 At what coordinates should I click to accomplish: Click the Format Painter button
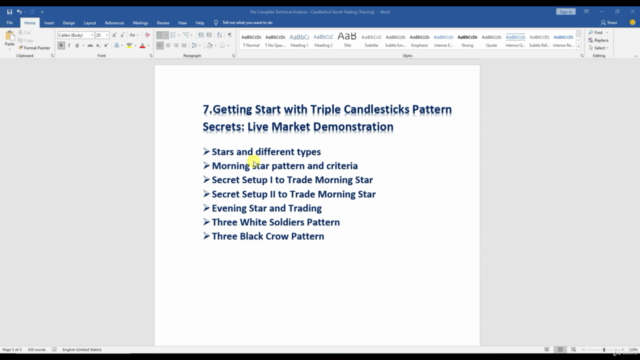point(34,48)
